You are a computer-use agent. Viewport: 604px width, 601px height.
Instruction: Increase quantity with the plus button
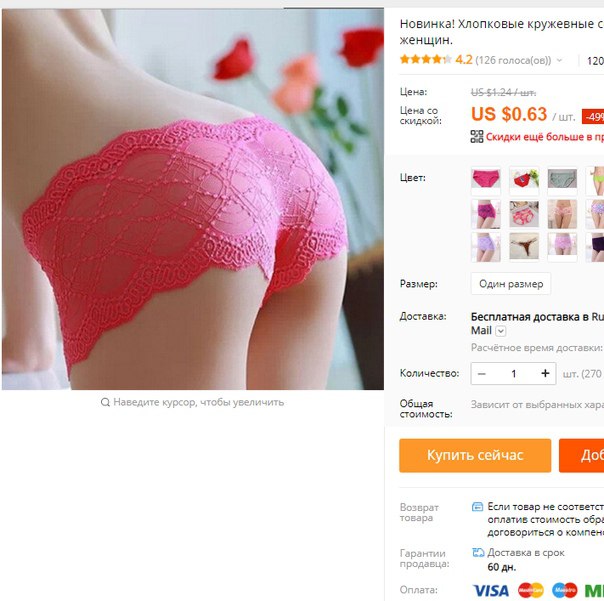545,373
